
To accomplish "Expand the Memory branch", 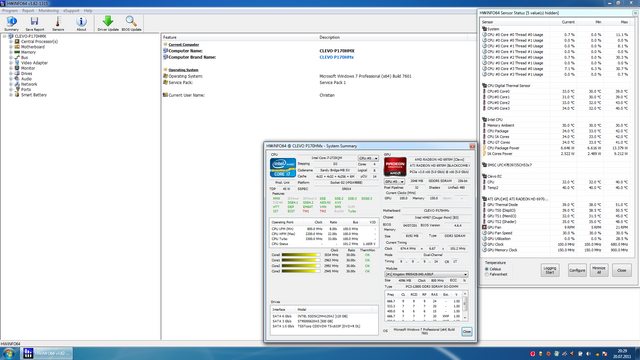I will tap(11, 52).
